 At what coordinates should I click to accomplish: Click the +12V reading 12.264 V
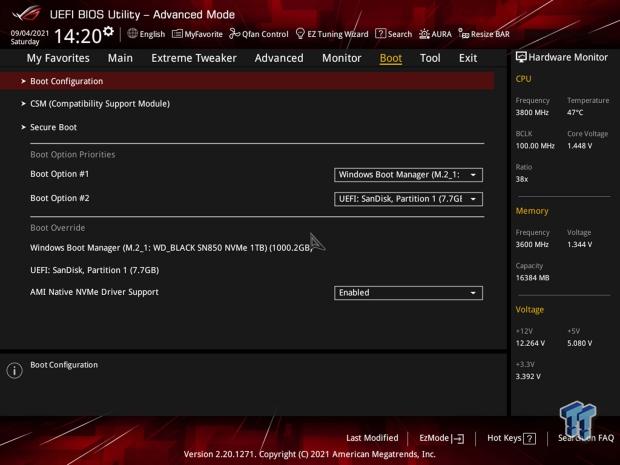point(530,343)
